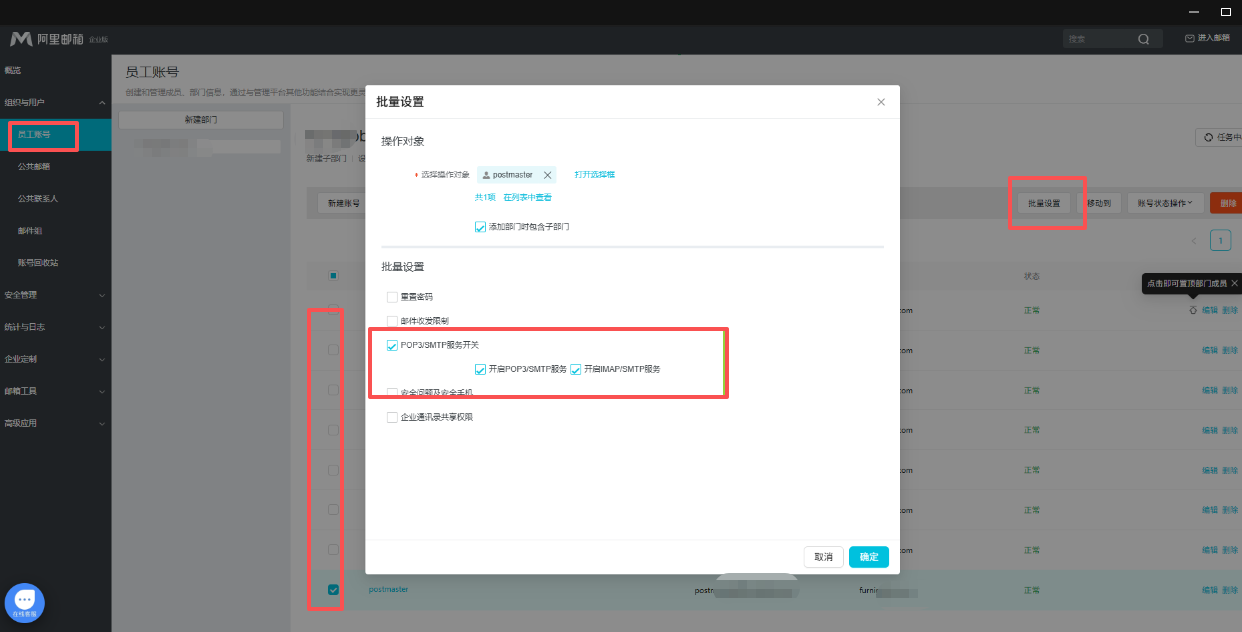Viewport: 1242px width, 632px height.
Task: Click the search magnifier icon in header
Action: tap(1143, 39)
